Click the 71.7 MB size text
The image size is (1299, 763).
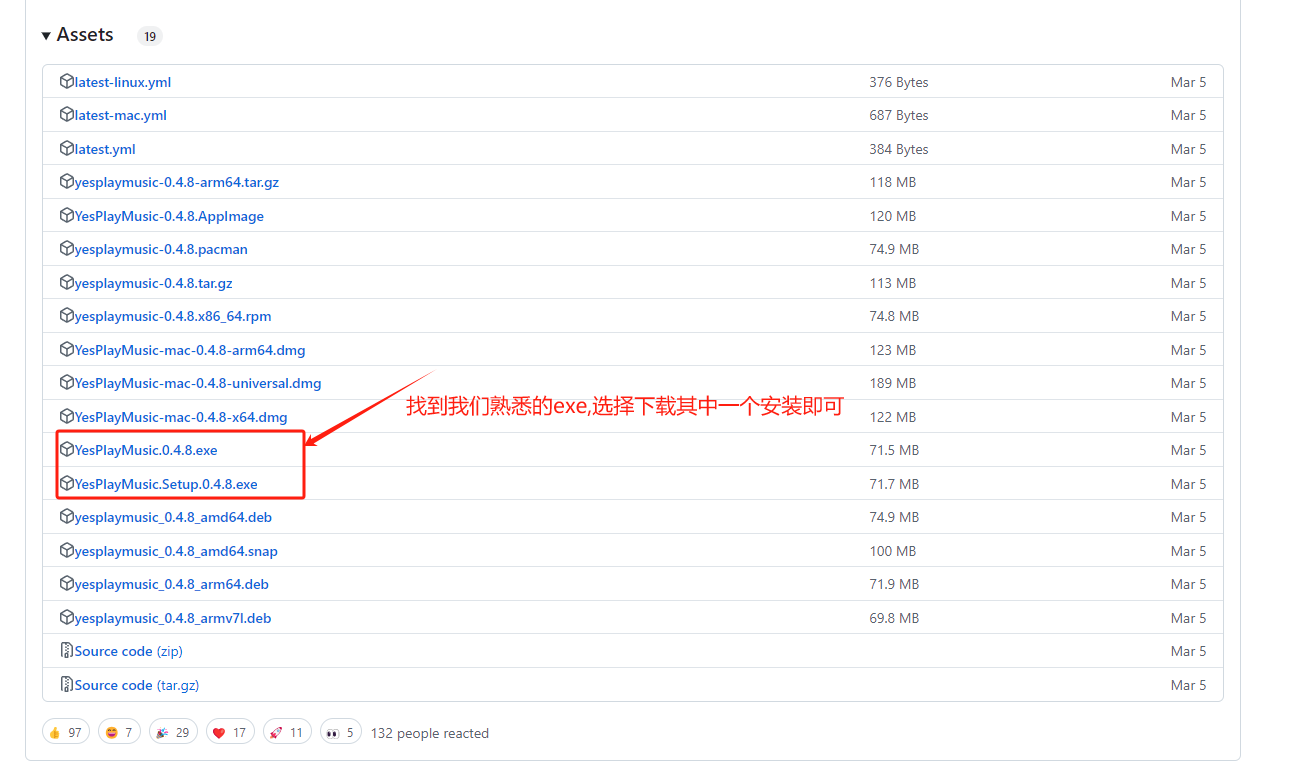coord(894,484)
